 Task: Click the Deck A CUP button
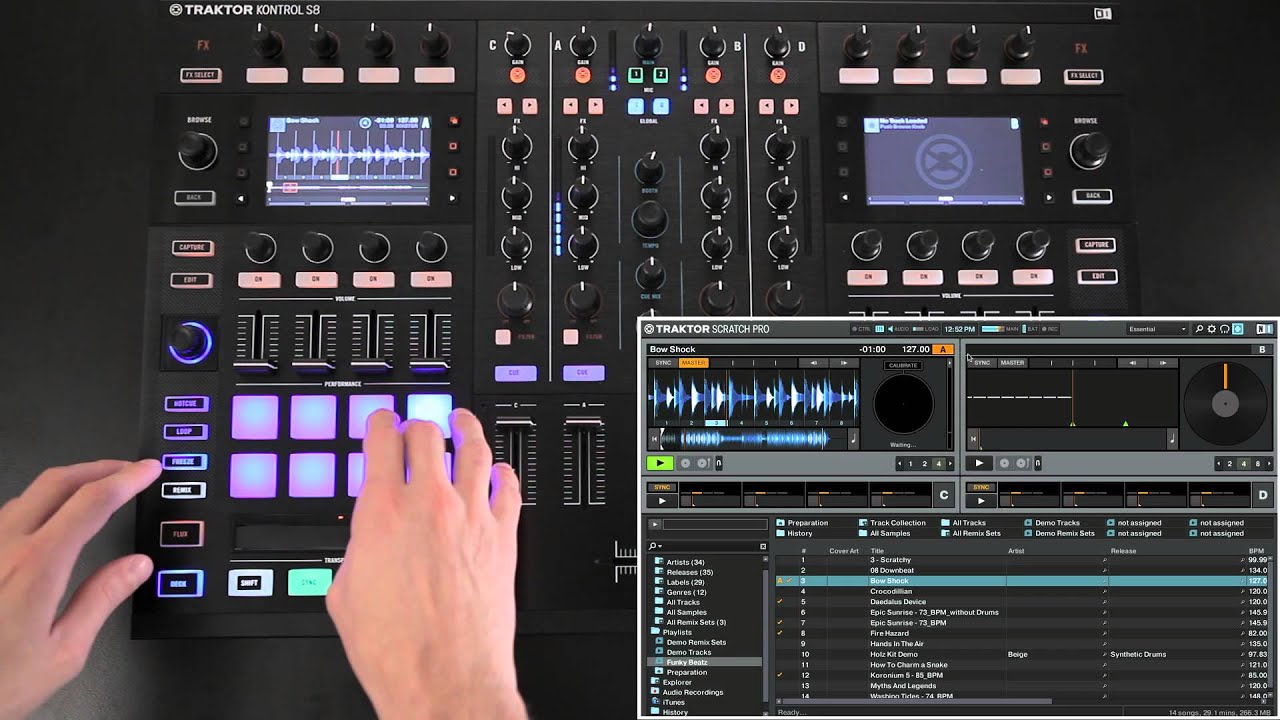click(702, 463)
